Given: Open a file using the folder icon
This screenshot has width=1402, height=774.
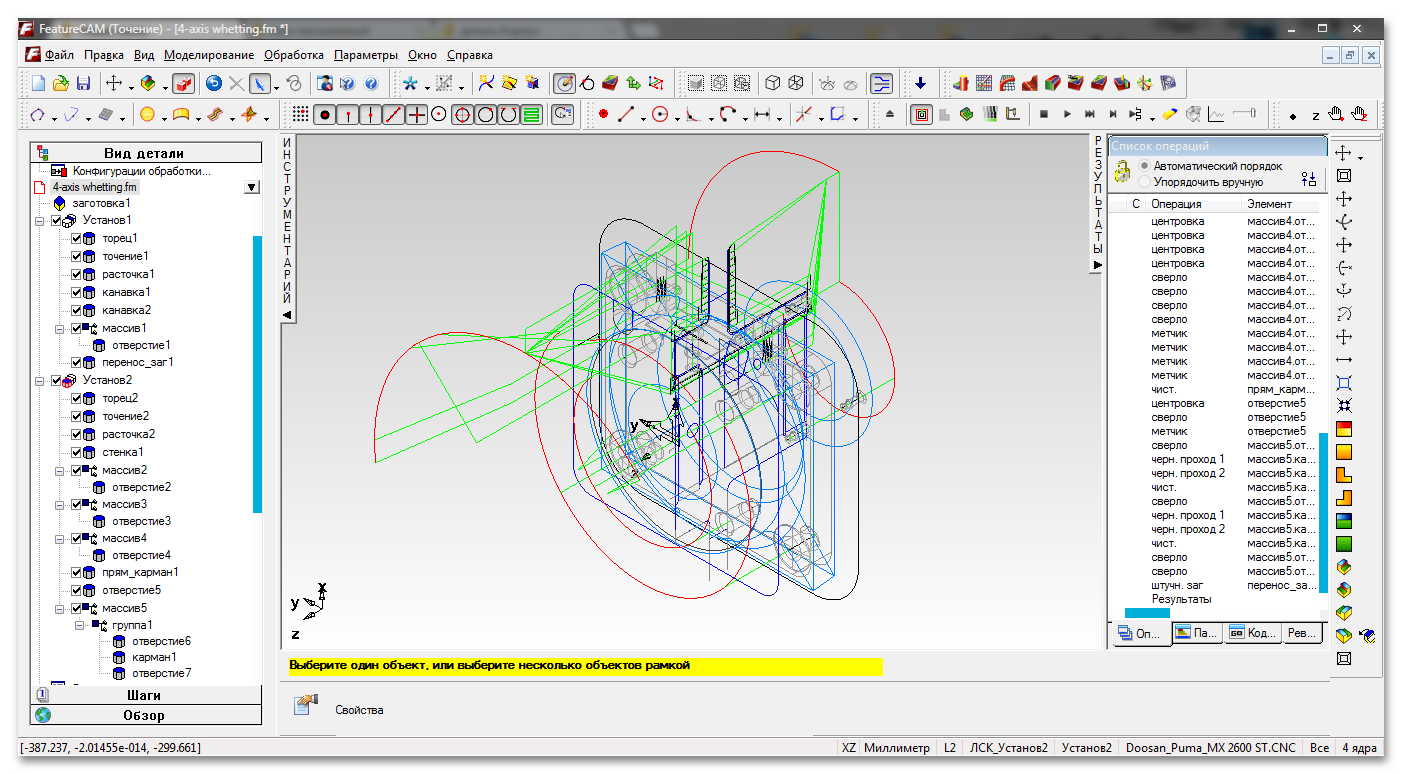Looking at the screenshot, I should pyautogui.click(x=61, y=84).
